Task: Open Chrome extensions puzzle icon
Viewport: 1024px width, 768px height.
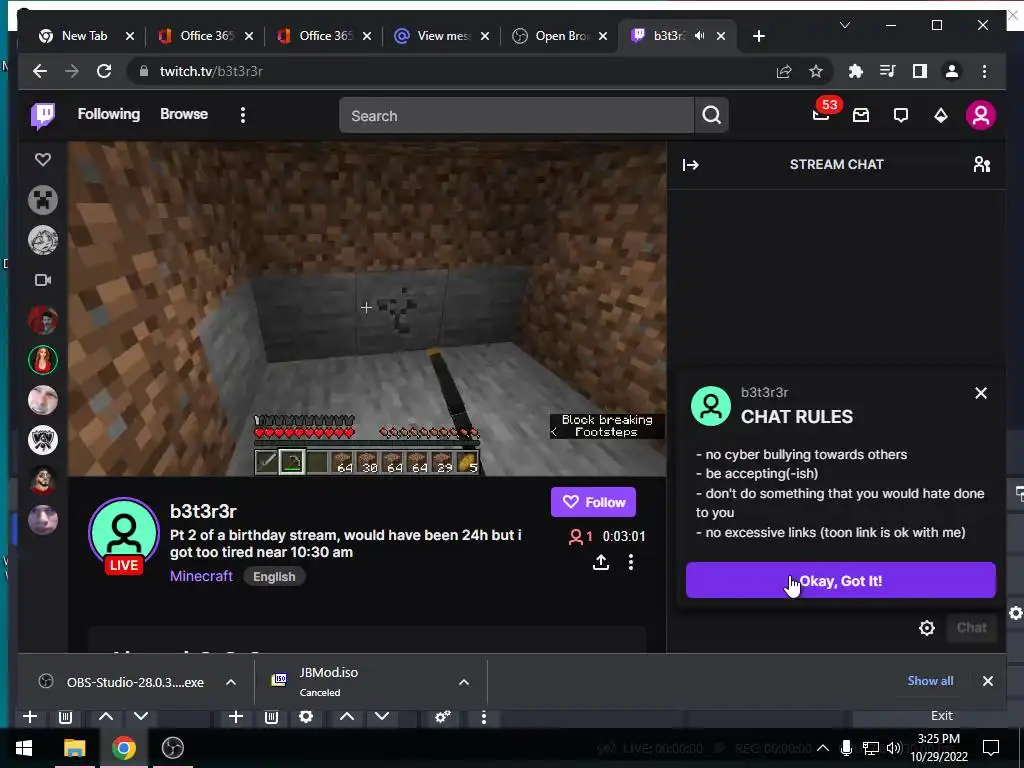Action: pyautogui.click(x=856, y=71)
